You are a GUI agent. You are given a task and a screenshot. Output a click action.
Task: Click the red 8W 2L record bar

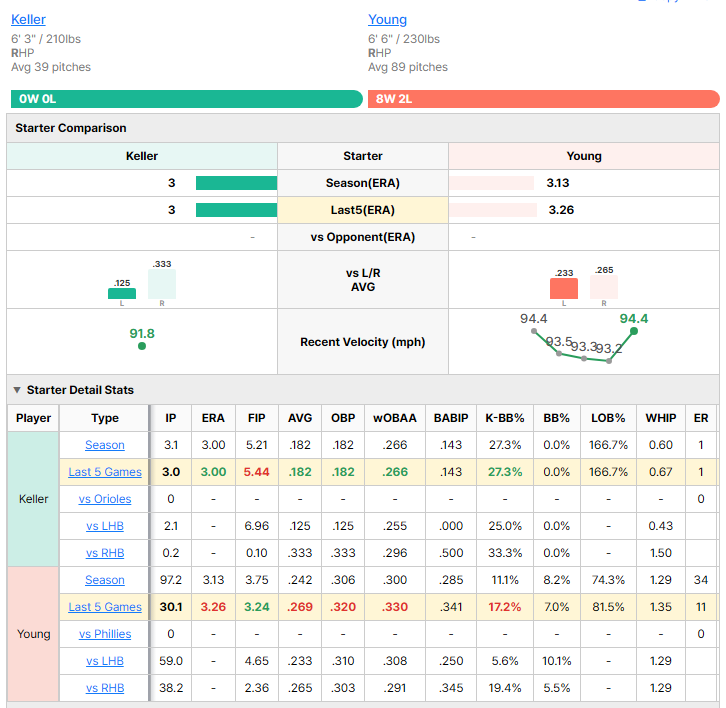tap(544, 99)
